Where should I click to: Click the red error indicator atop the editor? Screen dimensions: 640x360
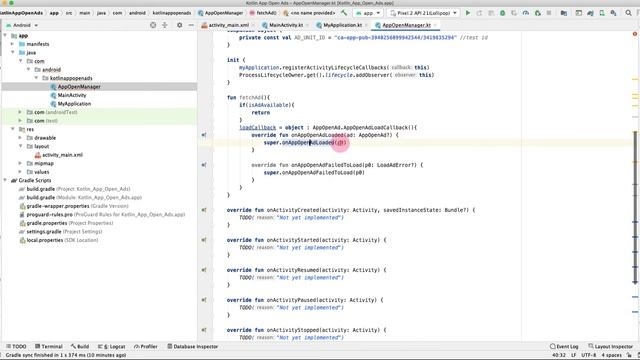(635, 34)
